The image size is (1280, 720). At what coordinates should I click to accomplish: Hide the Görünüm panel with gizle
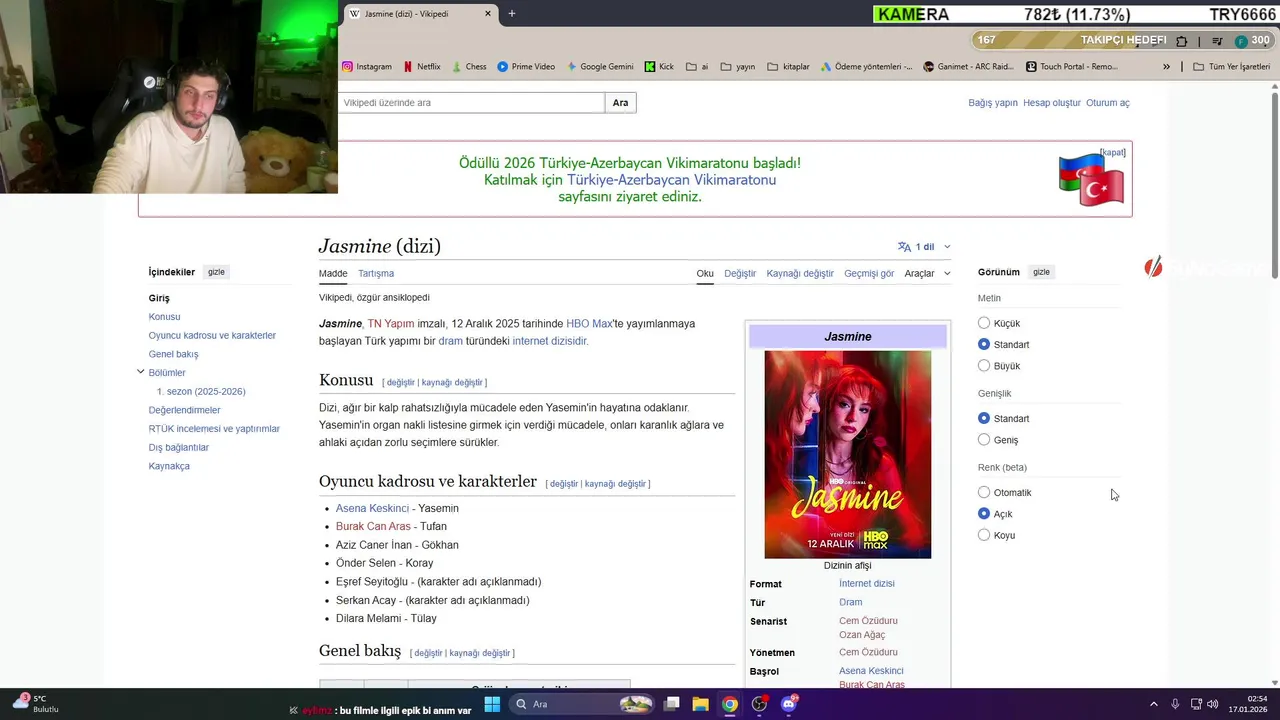pyautogui.click(x=1041, y=272)
